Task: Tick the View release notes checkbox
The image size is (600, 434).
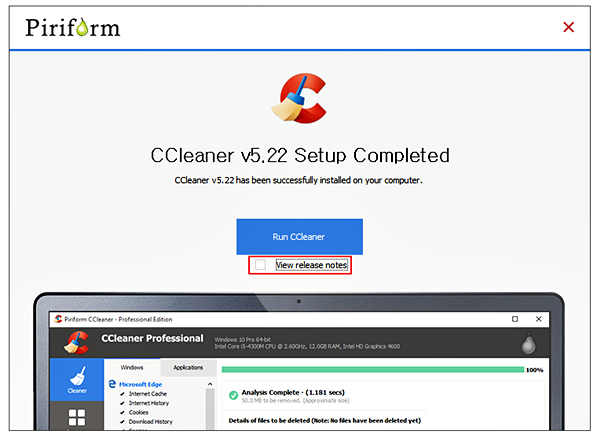Action: point(261,264)
